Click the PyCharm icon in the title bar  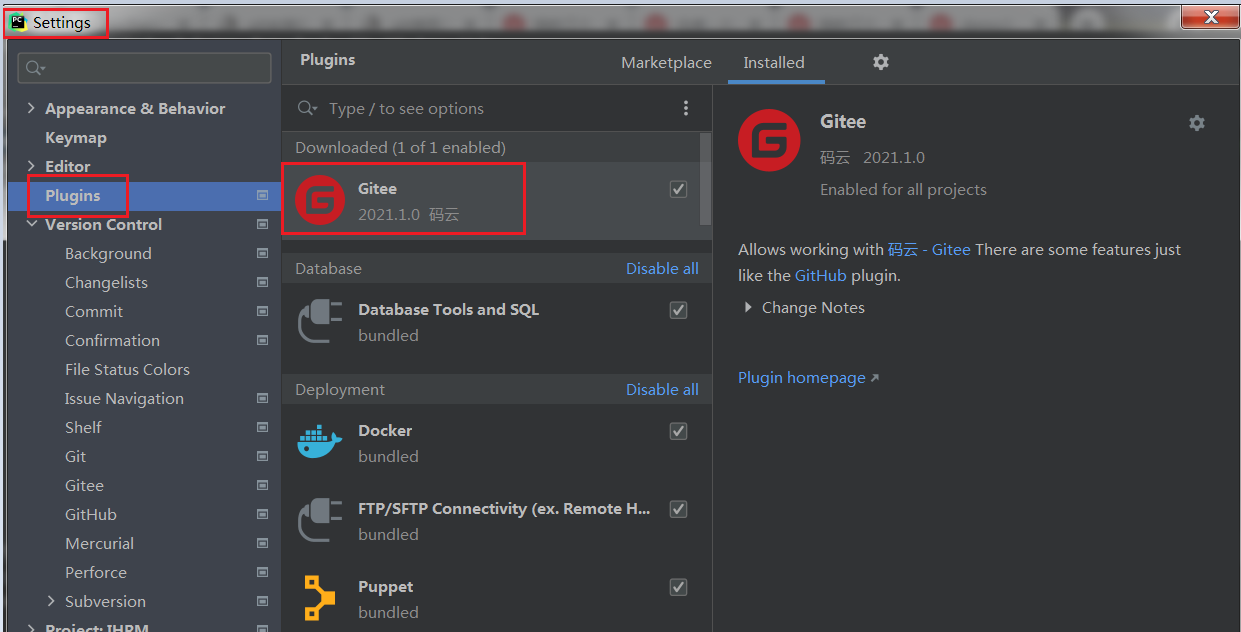point(18,21)
